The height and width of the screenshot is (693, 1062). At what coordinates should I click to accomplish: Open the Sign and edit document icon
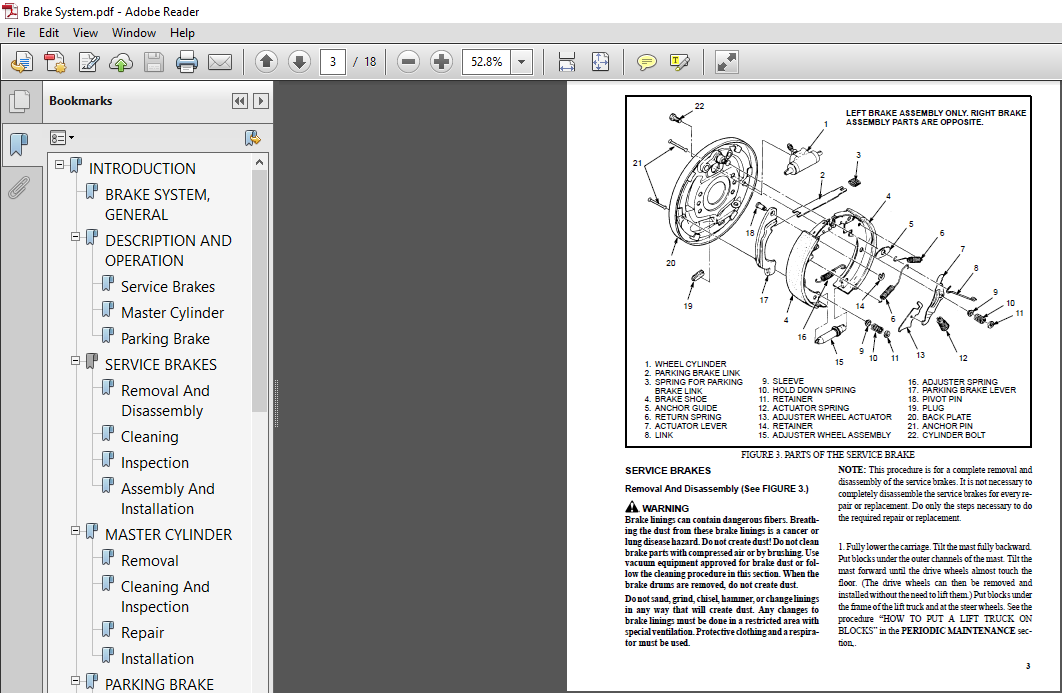click(88, 62)
